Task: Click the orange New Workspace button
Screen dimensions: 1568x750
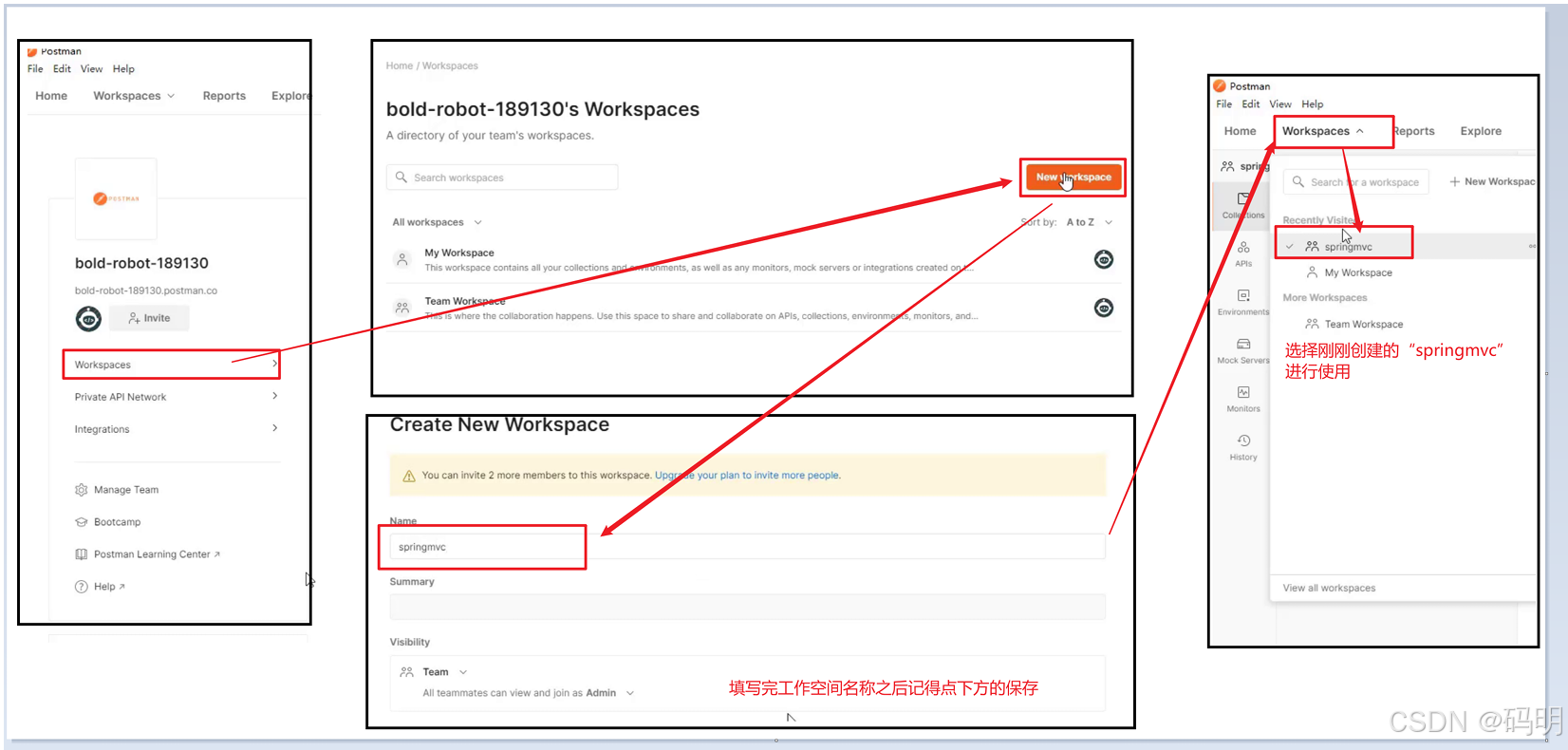Action: (x=1073, y=178)
